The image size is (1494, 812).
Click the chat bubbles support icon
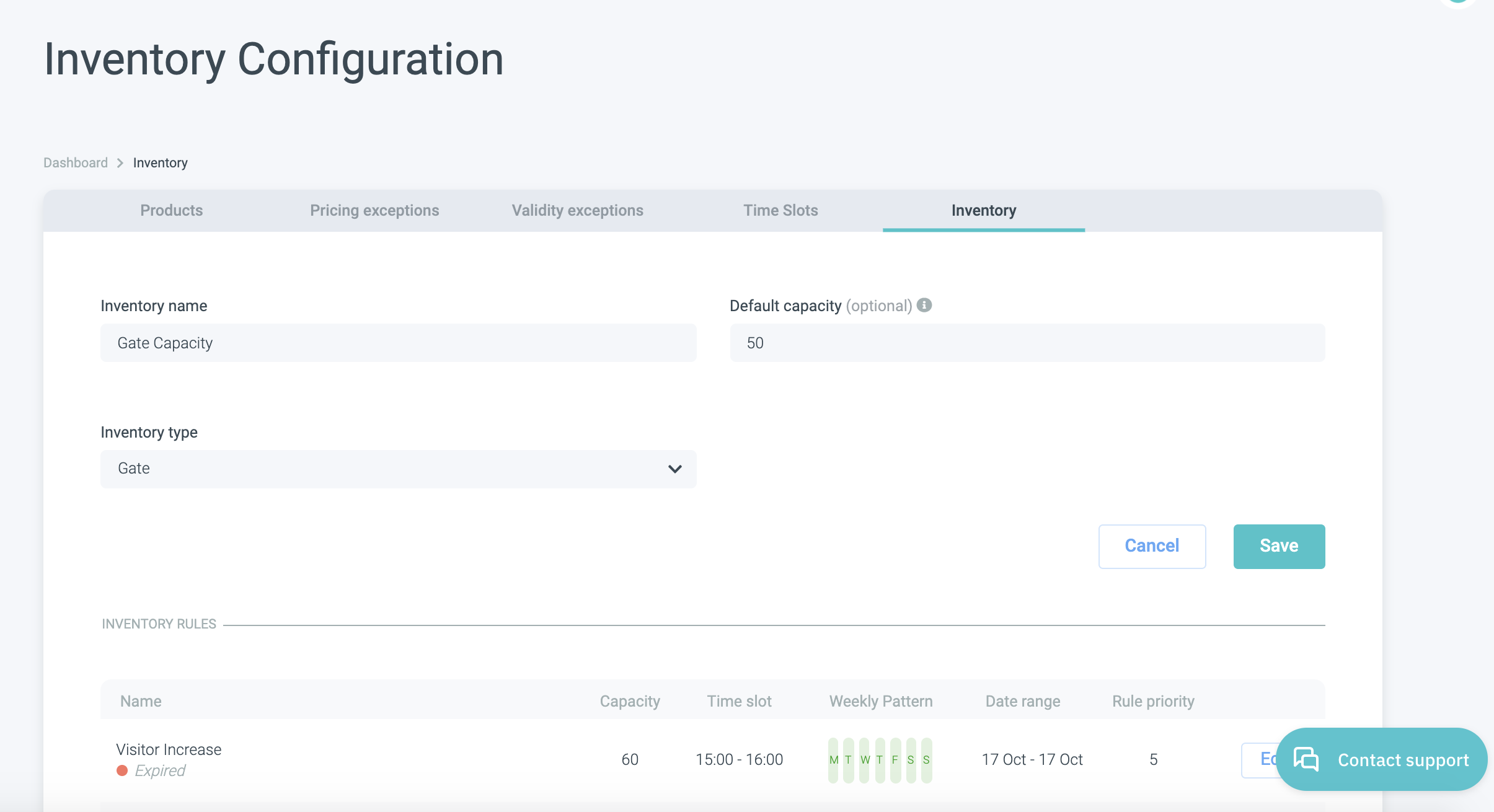(x=1306, y=759)
